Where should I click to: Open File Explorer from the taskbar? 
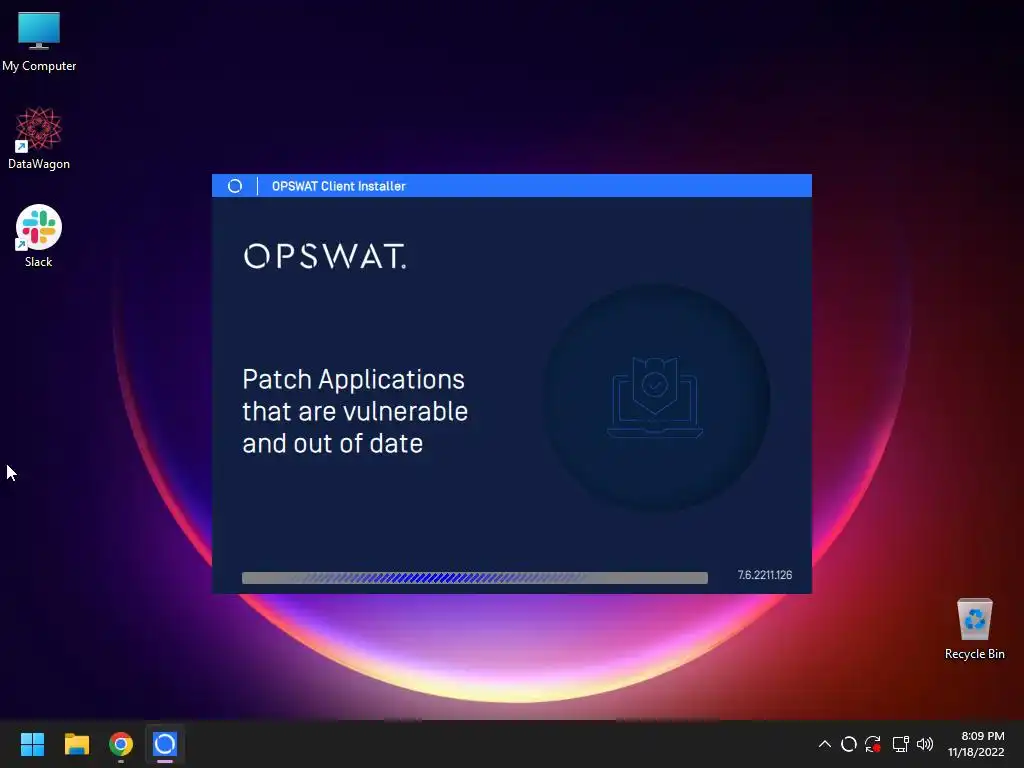(x=76, y=744)
